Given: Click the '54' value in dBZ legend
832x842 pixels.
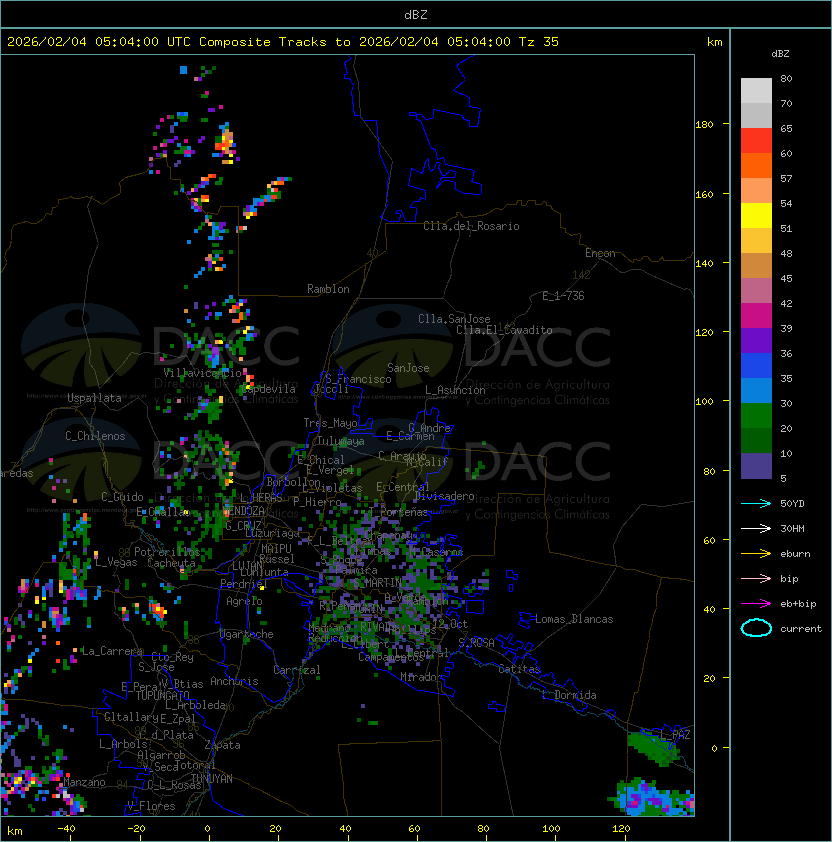Looking at the screenshot, I should [786, 204].
